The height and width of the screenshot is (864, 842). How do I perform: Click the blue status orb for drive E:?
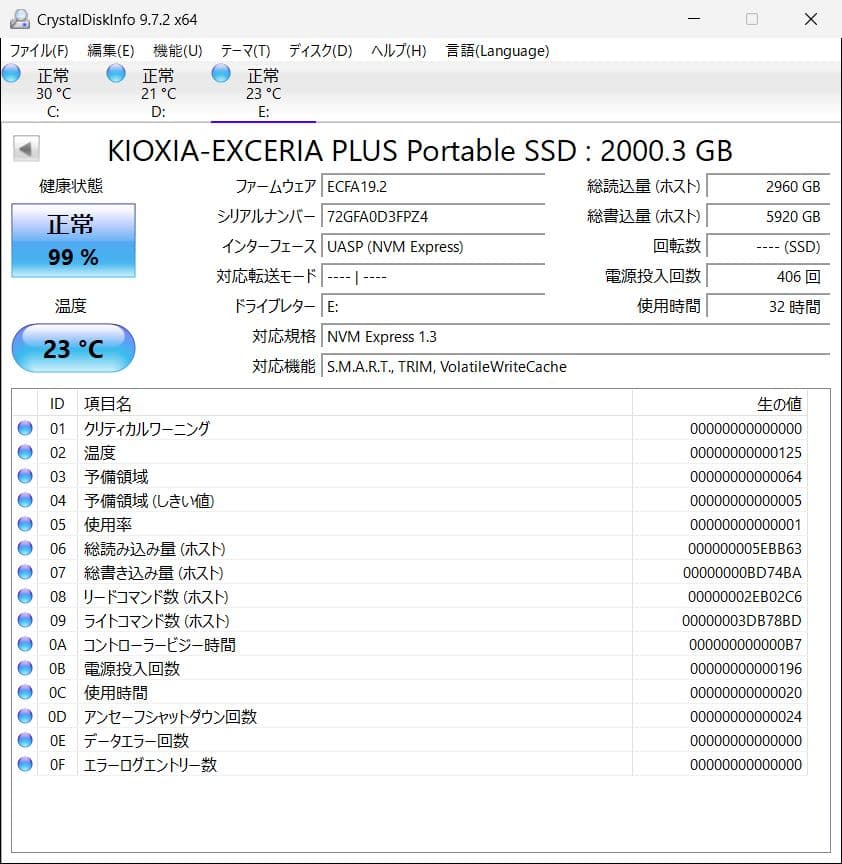click(219, 73)
